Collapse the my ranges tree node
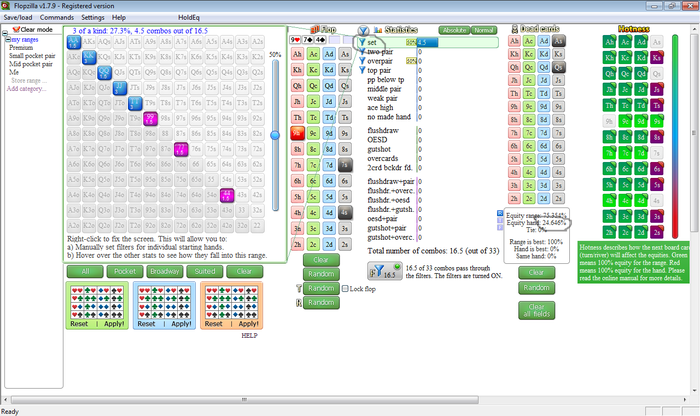700x416 pixels. point(8,39)
